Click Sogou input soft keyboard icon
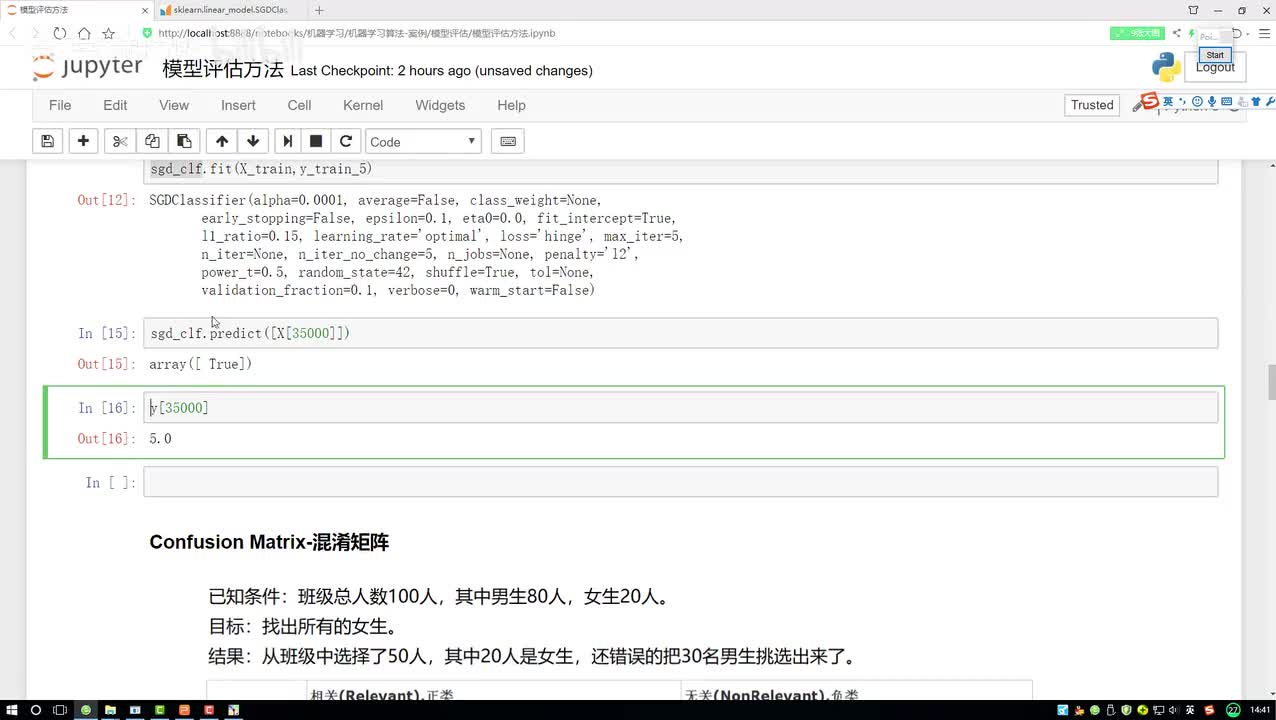Screen dimensions: 1276x720 click(x=1227, y=102)
